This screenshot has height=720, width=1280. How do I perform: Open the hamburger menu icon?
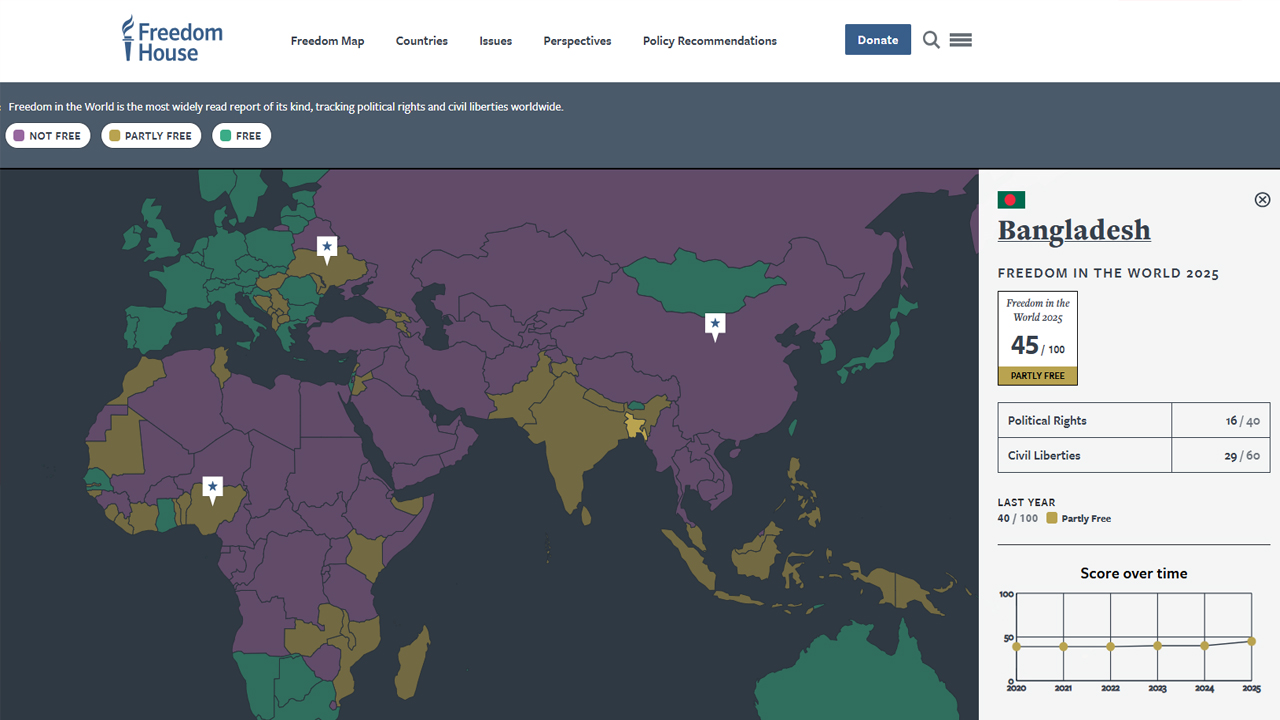pos(961,40)
